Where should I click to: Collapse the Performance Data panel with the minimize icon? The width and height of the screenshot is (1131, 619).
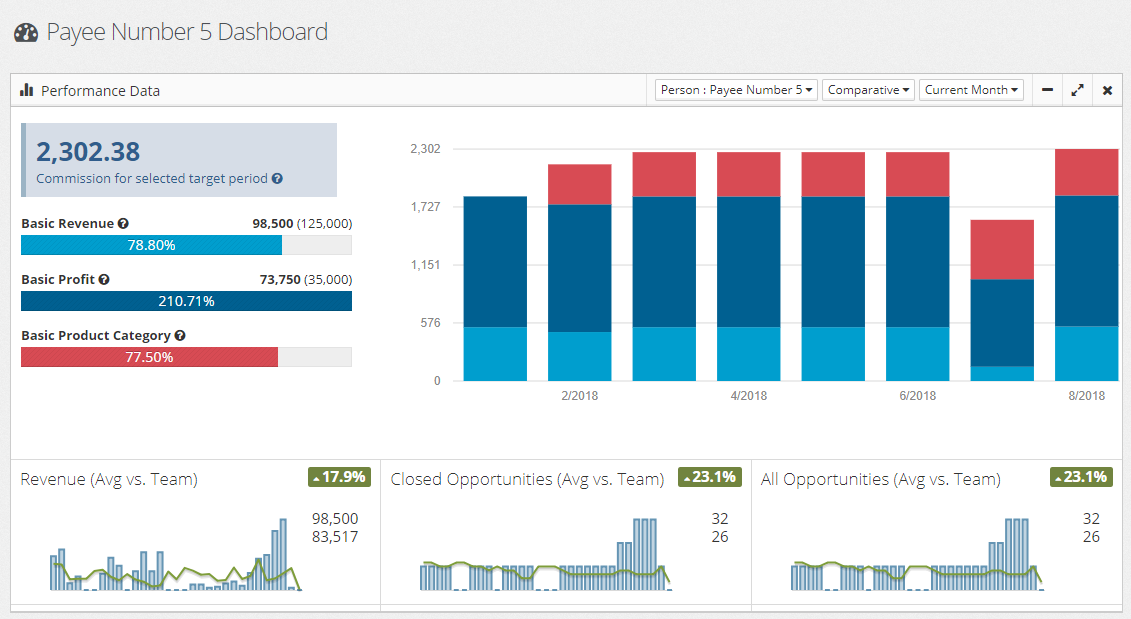pyautogui.click(x=1047, y=90)
